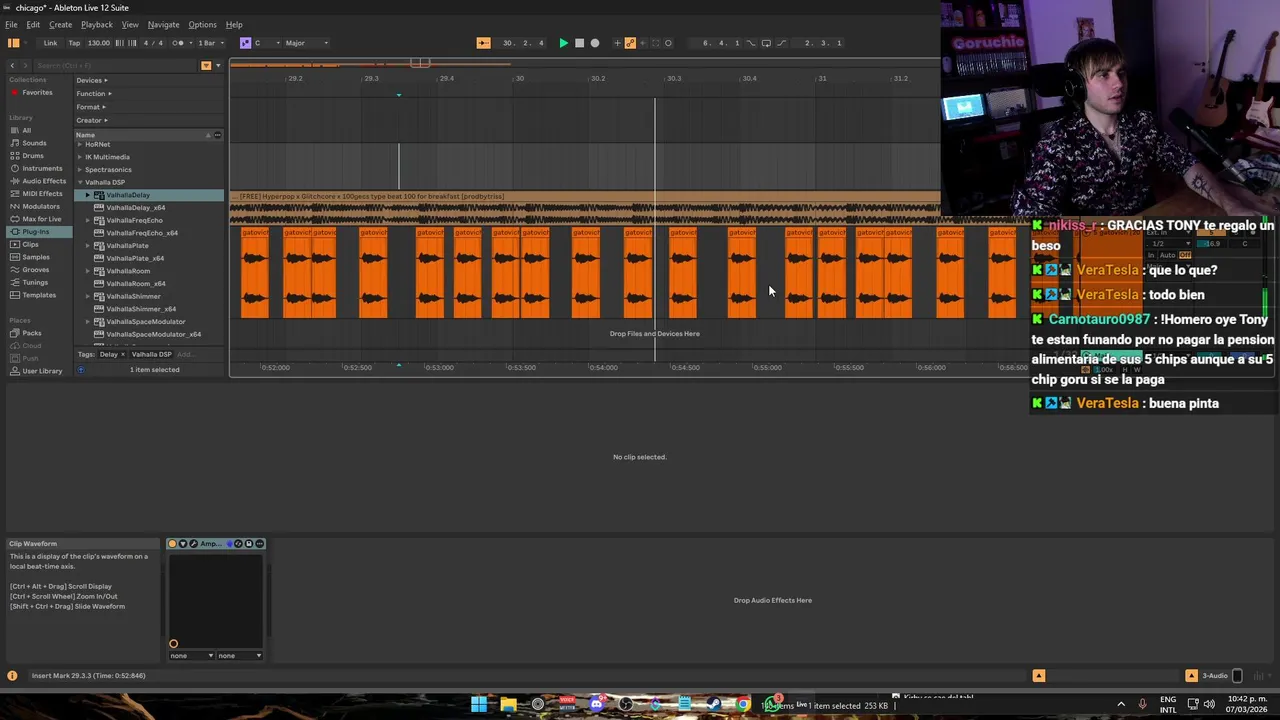This screenshot has width=1280, height=720.
Task: Open the Major scale dropdown
Action: click(306, 43)
